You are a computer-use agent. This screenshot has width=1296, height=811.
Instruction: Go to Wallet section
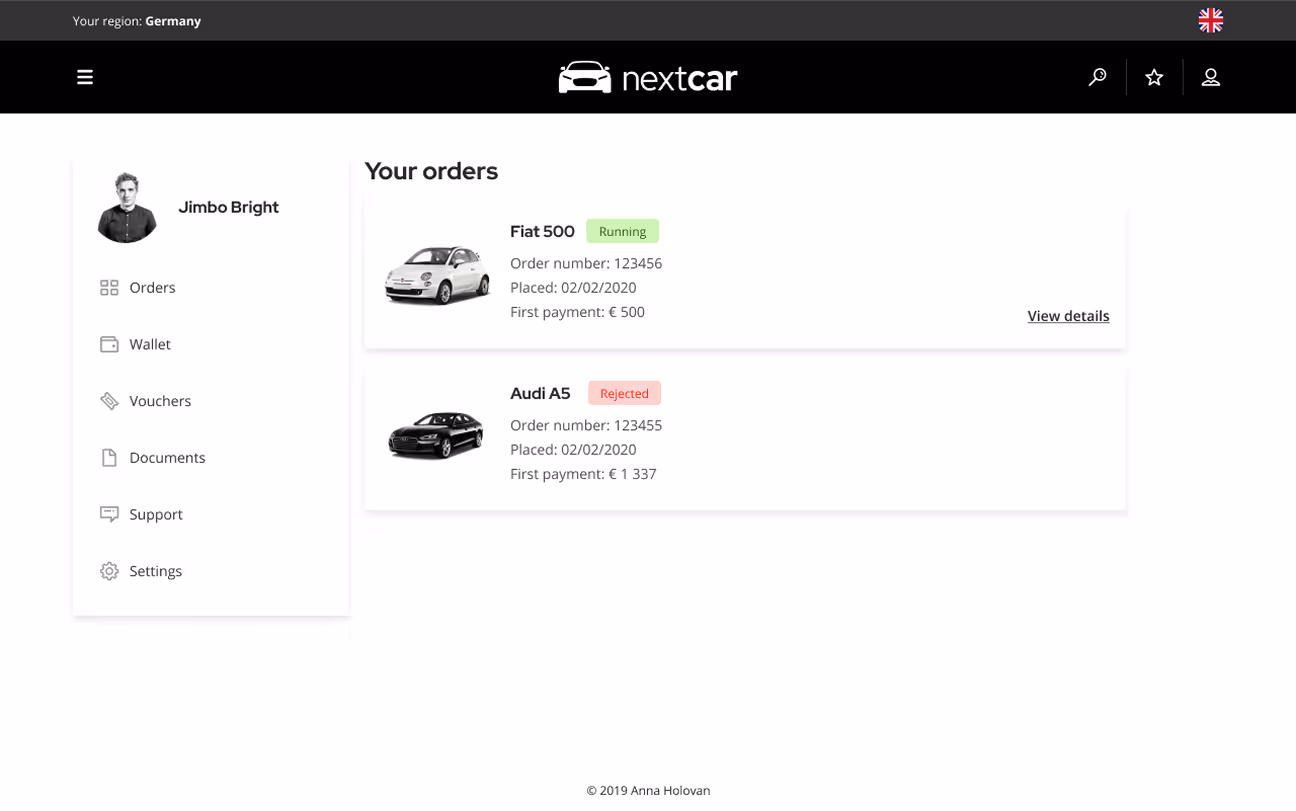tap(150, 344)
